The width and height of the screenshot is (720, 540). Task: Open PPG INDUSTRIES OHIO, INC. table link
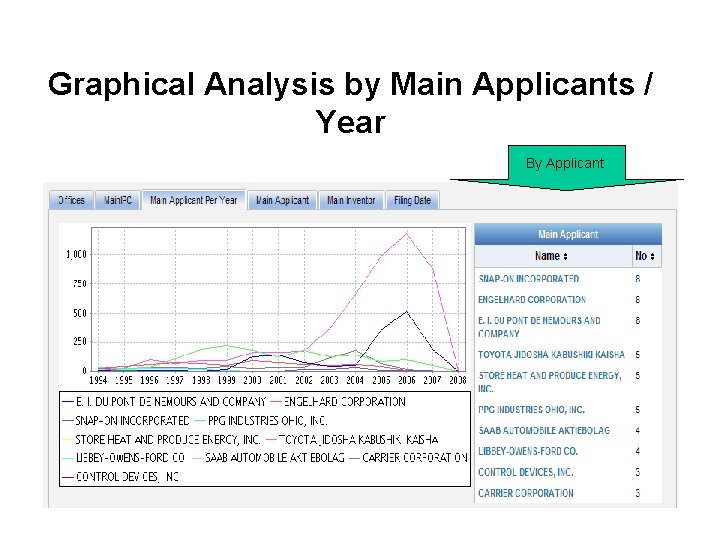(531, 410)
